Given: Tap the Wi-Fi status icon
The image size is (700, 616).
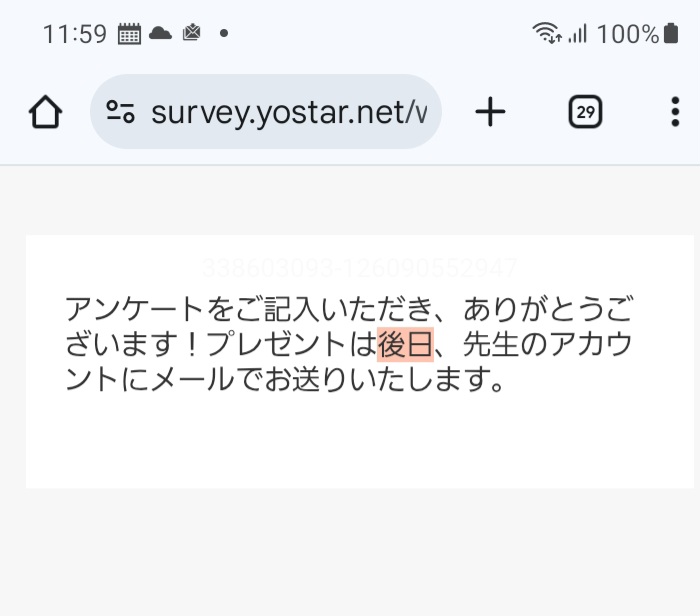Looking at the screenshot, I should point(547,34).
